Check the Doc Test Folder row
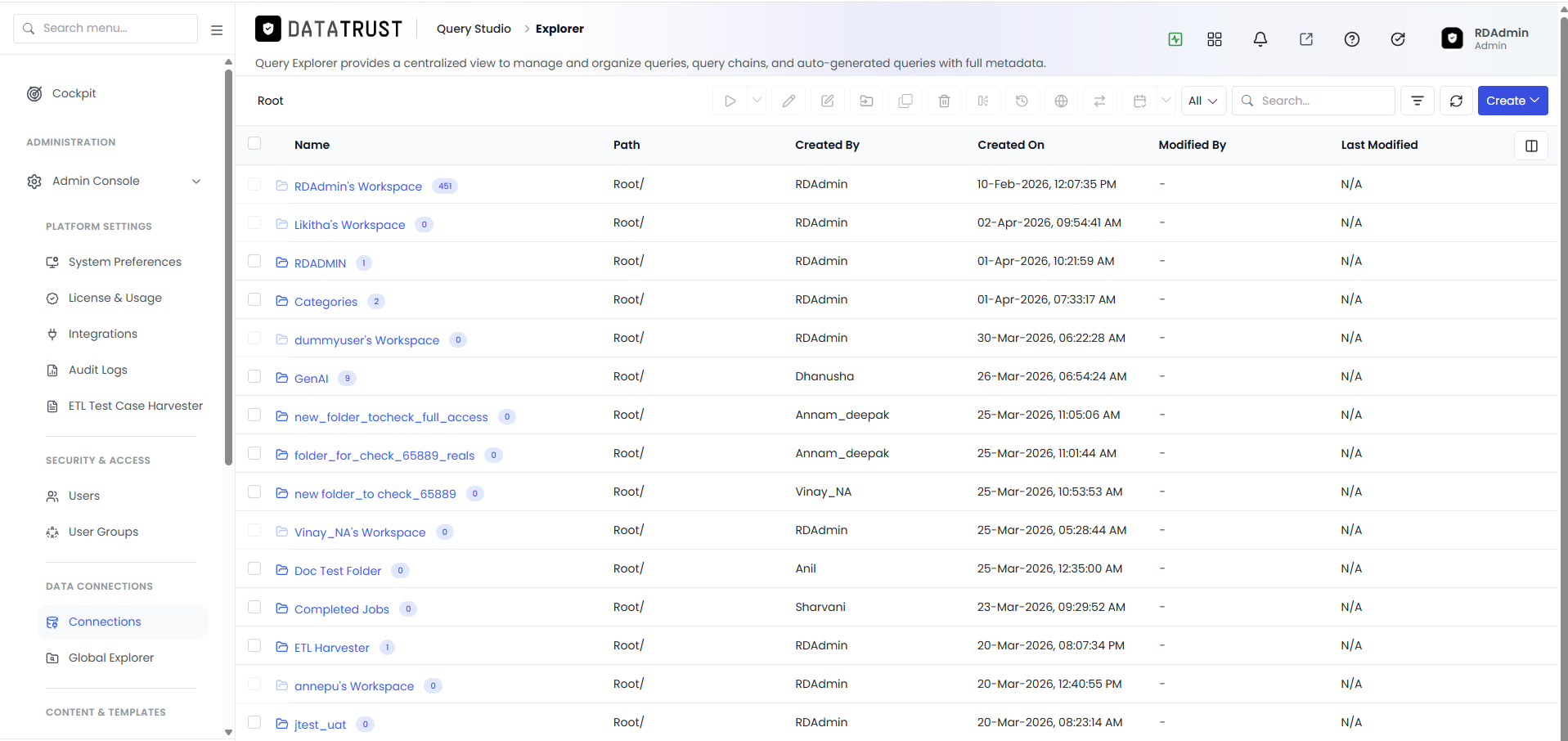The width and height of the screenshot is (1568, 741). click(x=254, y=568)
